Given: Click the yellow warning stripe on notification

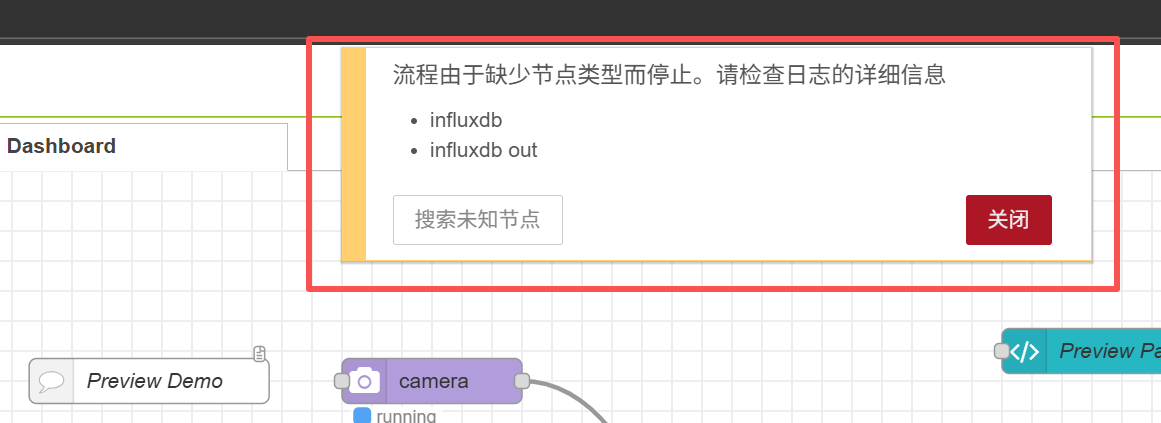Looking at the screenshot, I should click(354, 153).
